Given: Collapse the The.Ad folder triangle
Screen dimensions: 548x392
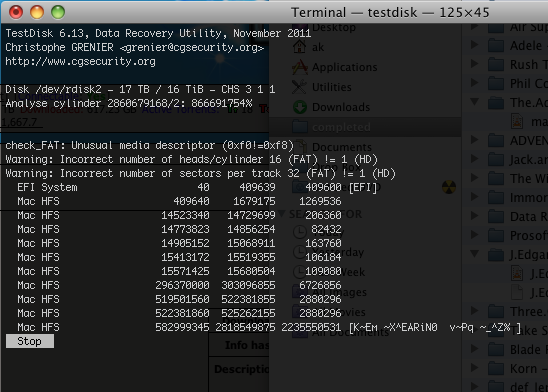Looking at the screenshot, I should pyautogui.click(x=474, y=102).
